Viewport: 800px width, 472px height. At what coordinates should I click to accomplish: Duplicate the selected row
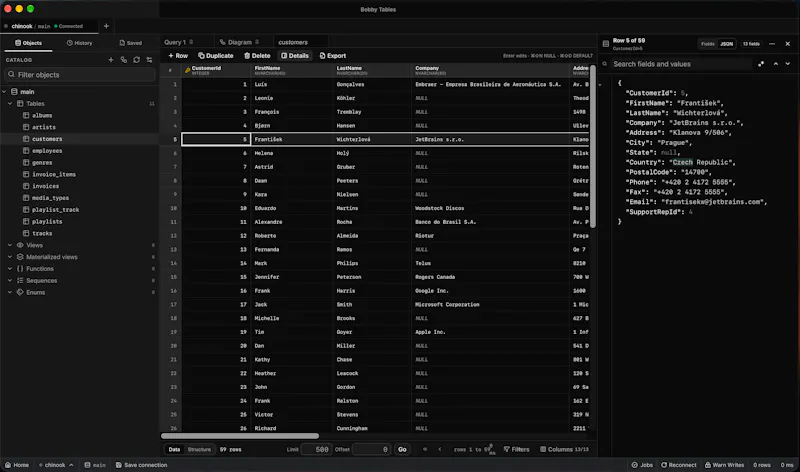(x=216, y=56)
